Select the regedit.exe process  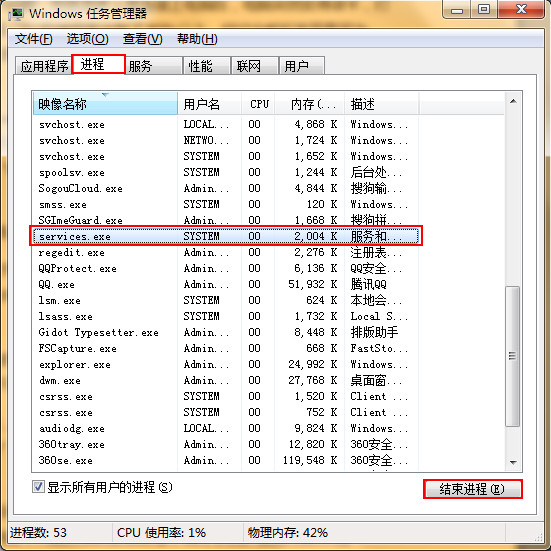[226, 252]
